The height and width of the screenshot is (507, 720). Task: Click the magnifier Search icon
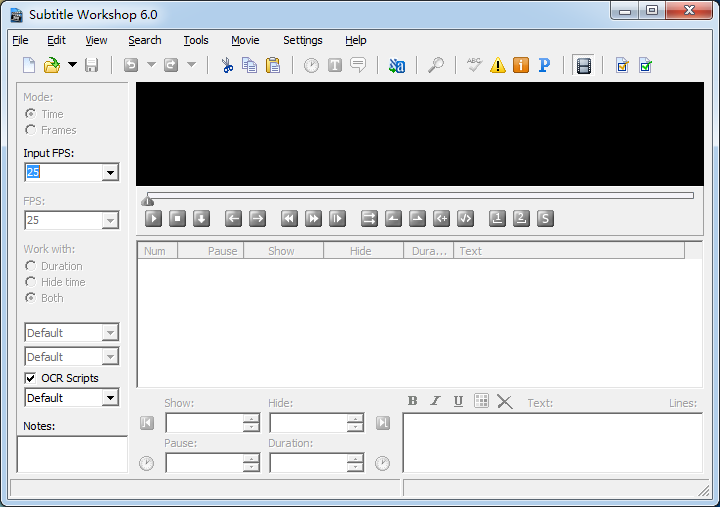(436, 66)
